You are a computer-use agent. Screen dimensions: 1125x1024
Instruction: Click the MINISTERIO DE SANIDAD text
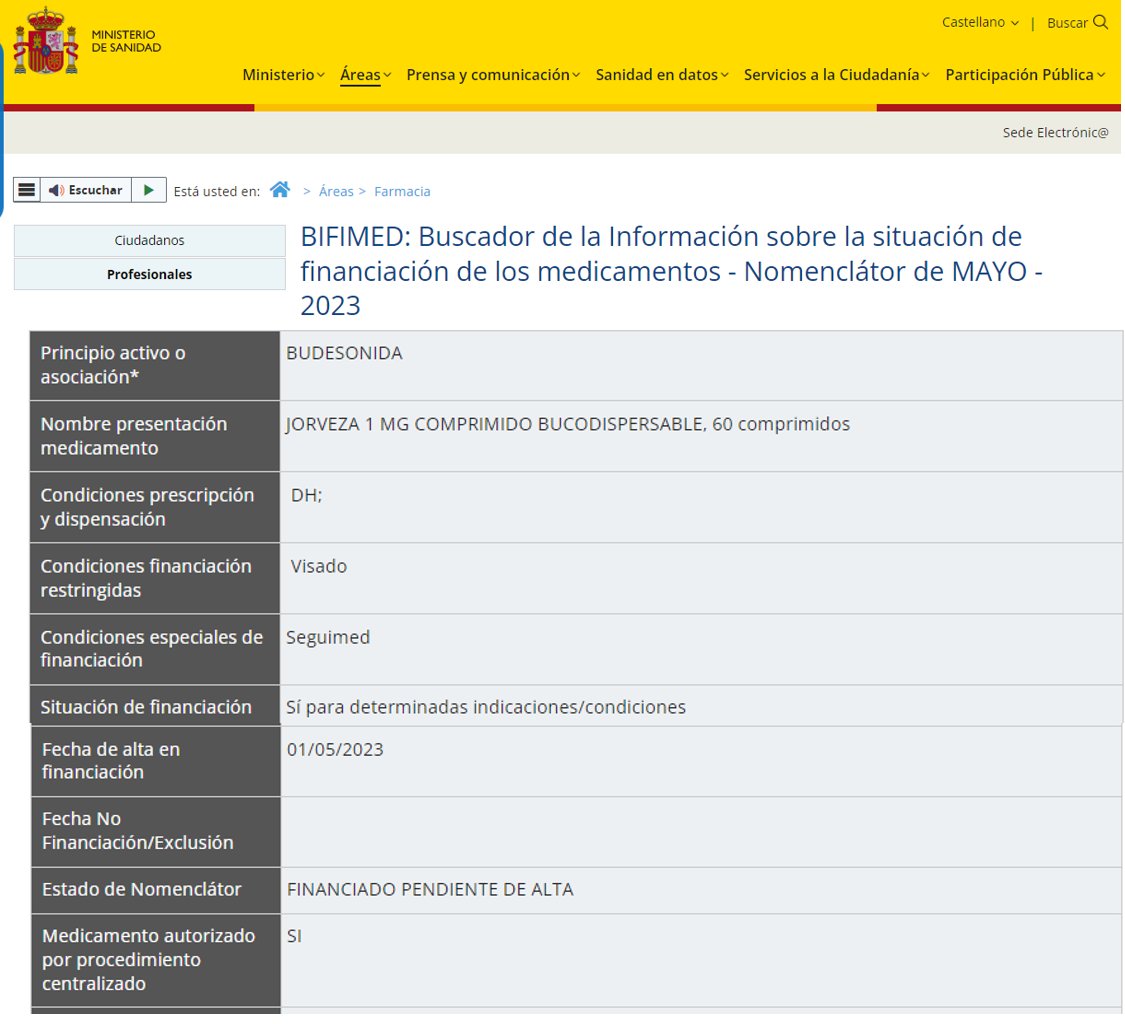pyautogui.click(x=126, y=41)
